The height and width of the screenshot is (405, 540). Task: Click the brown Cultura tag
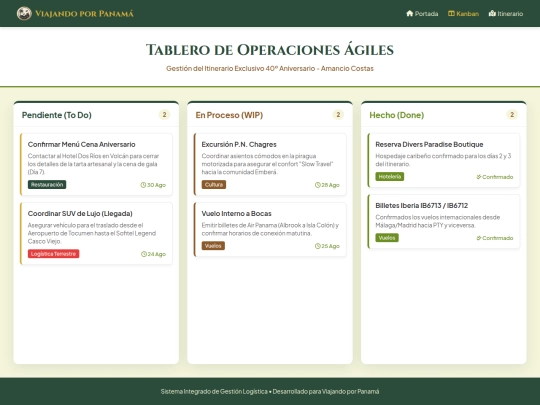pyautogui.click(x=214, y=185)
